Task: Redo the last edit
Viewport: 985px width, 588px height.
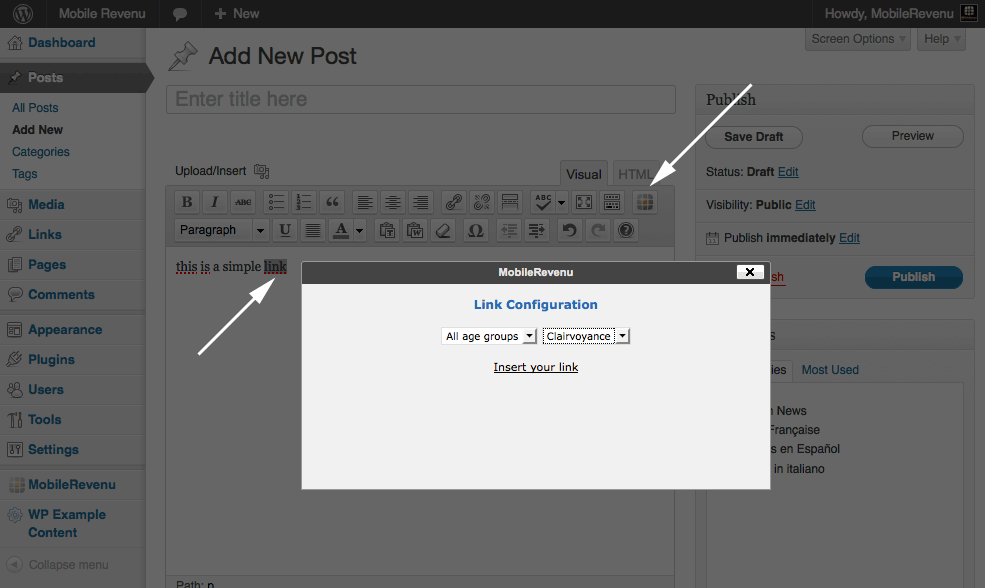Action: point(598,231)
